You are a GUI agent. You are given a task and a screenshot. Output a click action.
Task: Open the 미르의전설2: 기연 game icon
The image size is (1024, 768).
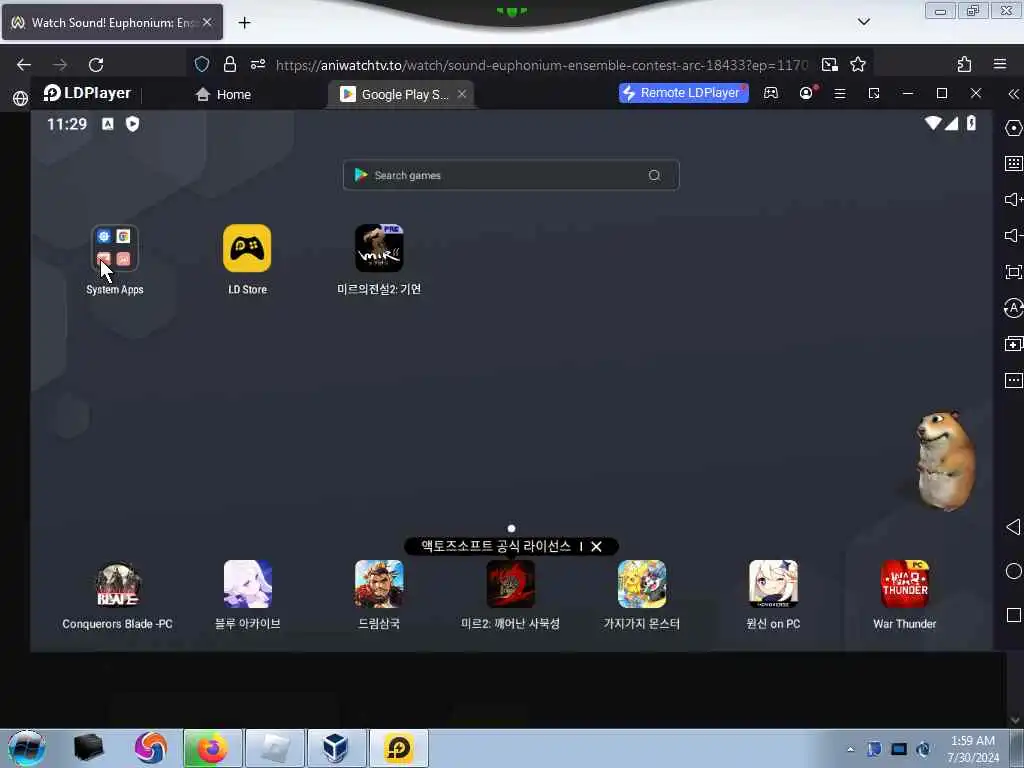pos(379,248)
